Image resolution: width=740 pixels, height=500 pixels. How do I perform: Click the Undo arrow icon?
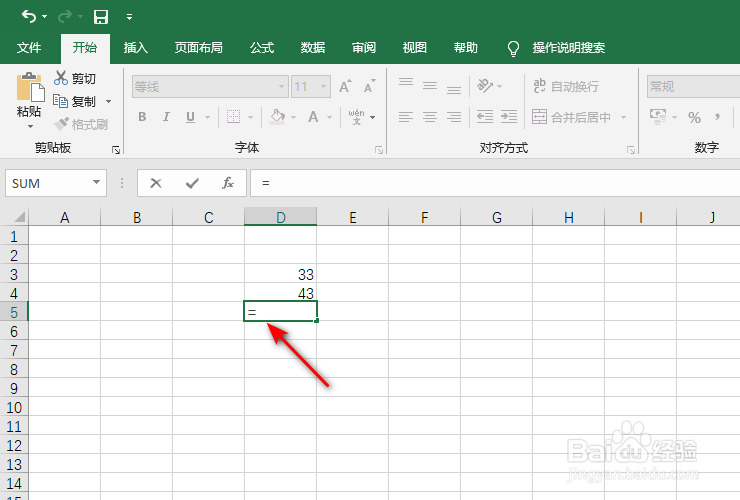click(x=29, y=17)
